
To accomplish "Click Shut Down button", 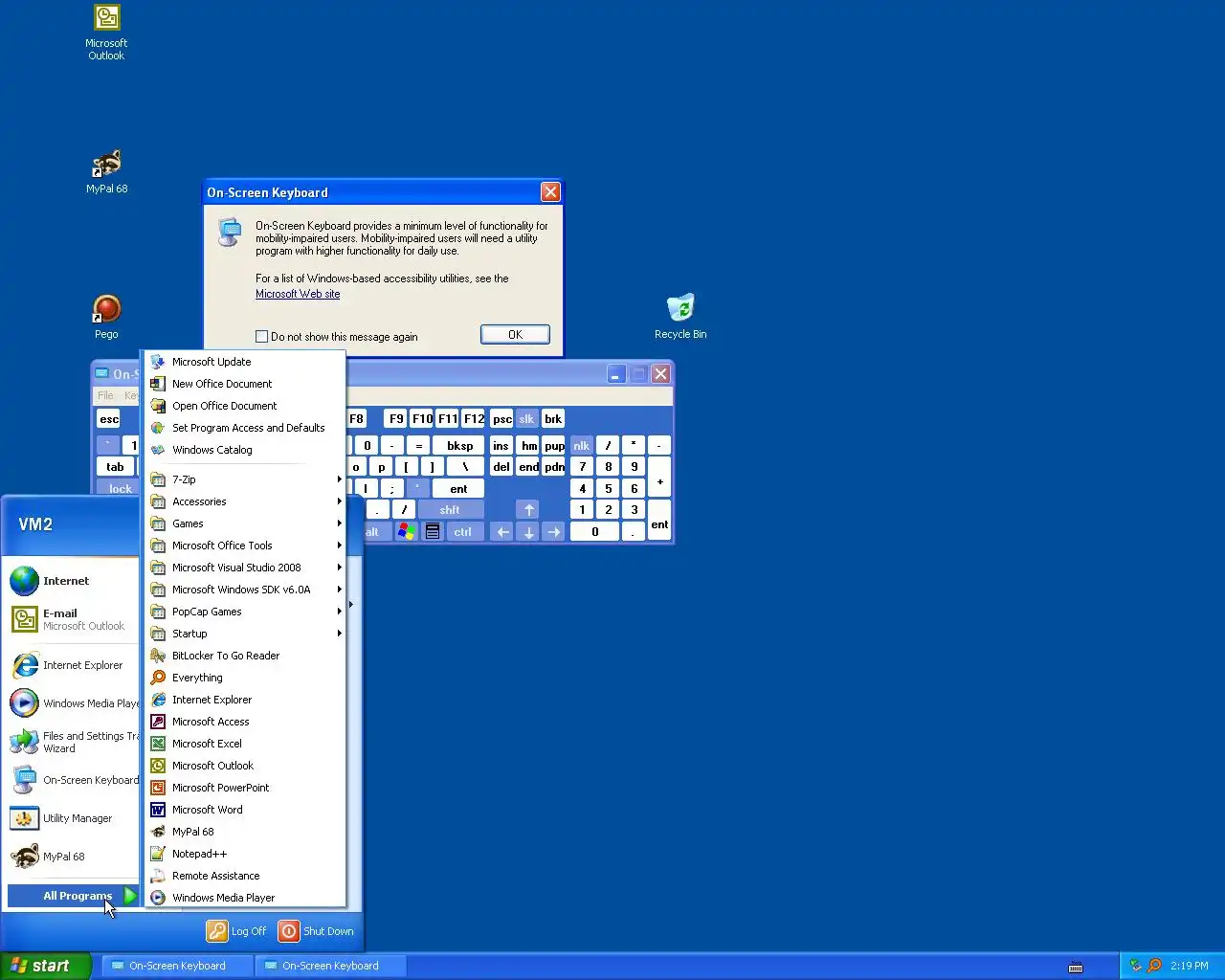I will point(317,931).
